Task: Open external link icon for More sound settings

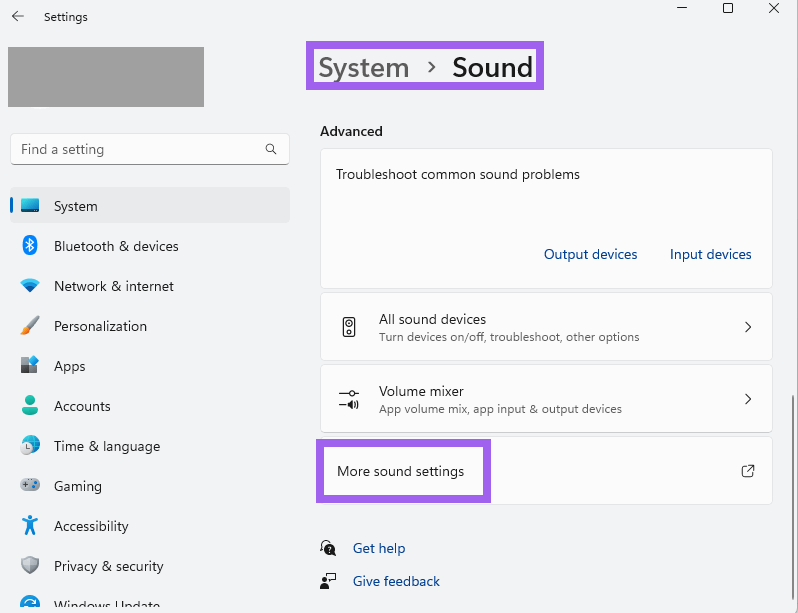Action: point(747,471)
